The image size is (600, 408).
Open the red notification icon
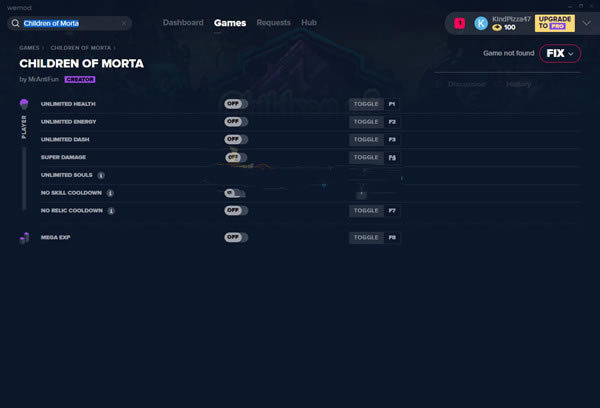[x=459, y=22]
